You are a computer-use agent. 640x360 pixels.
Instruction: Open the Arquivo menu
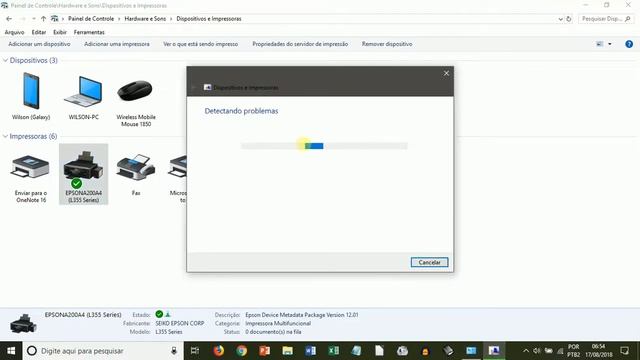point(14,32)
